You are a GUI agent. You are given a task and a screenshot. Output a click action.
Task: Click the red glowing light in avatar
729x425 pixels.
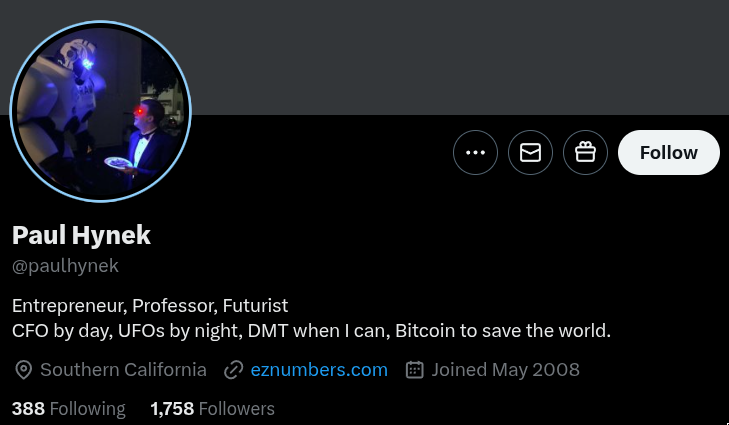[x=137, y=111]
